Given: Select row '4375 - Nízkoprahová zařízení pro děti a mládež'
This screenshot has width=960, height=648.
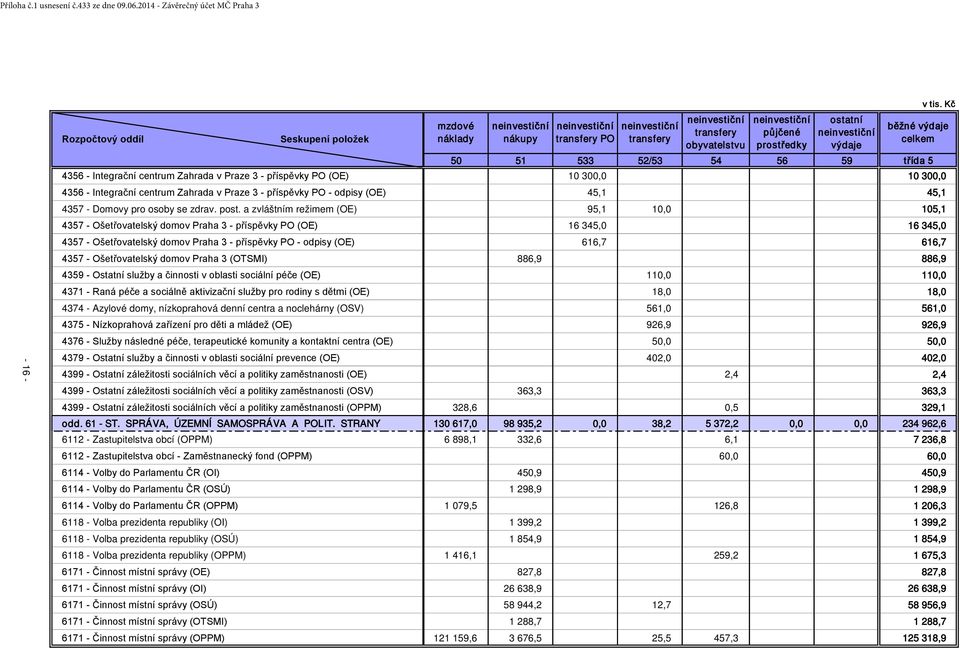Looking at the screenshot, I should [x=503, y=325].
